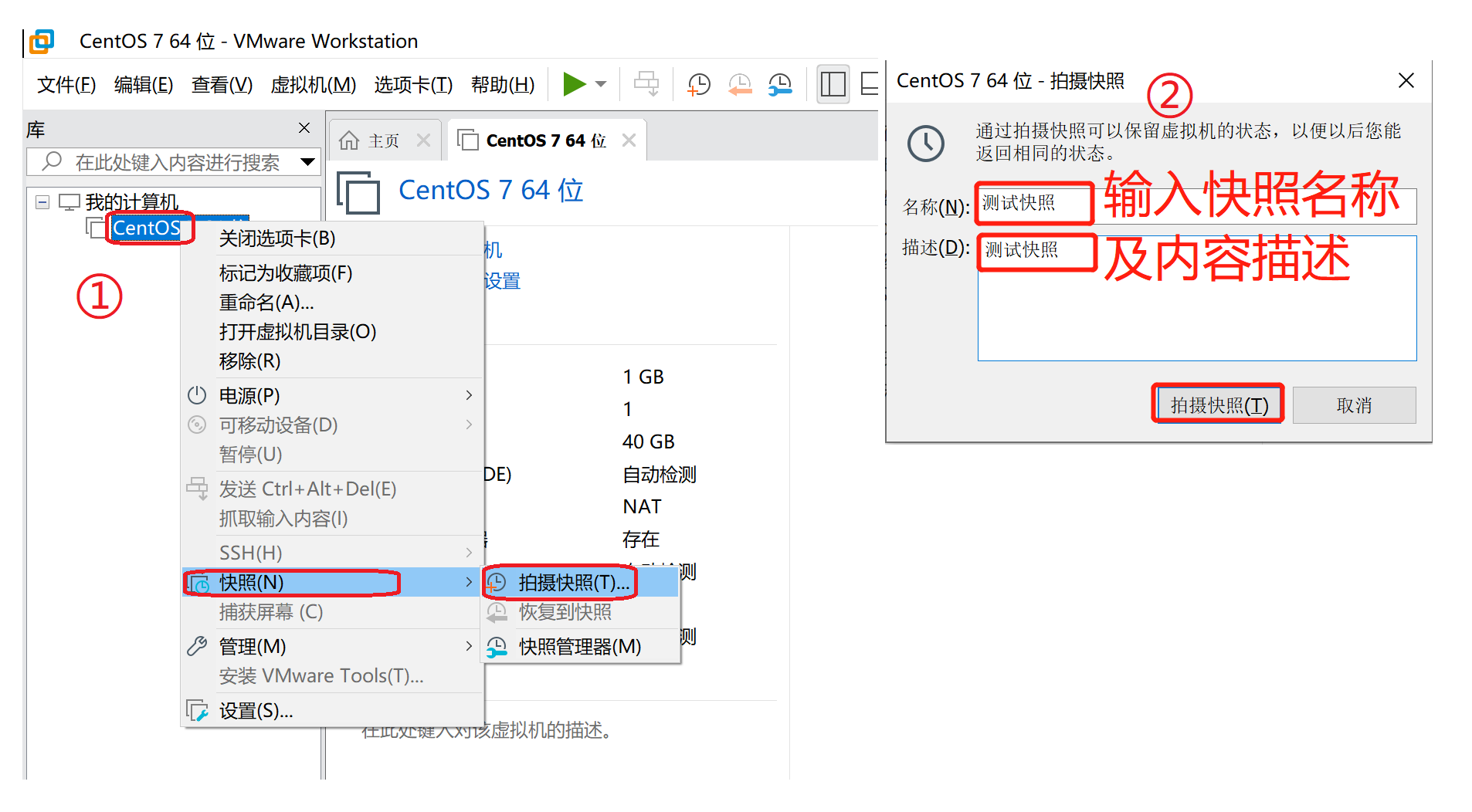Screen dimensions: 1472x812
Task: Click the wrench icon beside 管理(M)
Action: point(198,646)
